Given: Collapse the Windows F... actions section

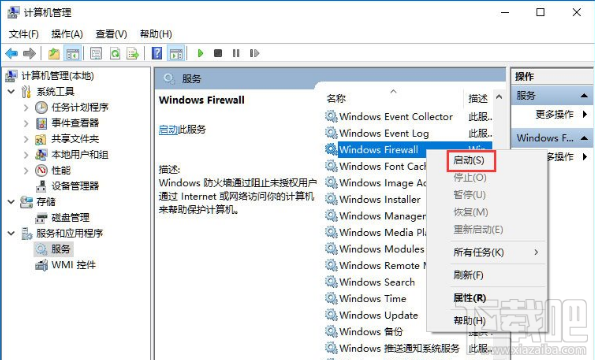Looking at the screenshot, I should (x=584, y=138).
